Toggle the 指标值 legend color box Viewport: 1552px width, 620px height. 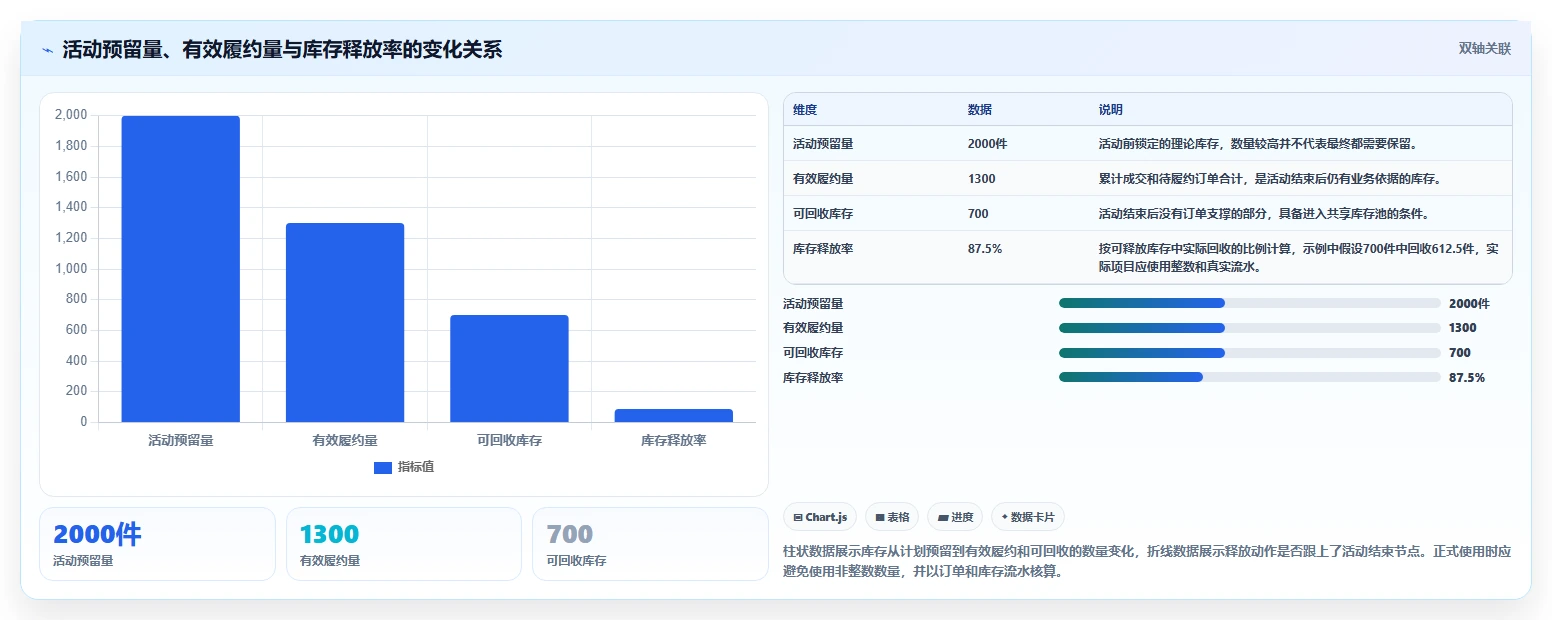pyautogui.click(x=383, y=467)
